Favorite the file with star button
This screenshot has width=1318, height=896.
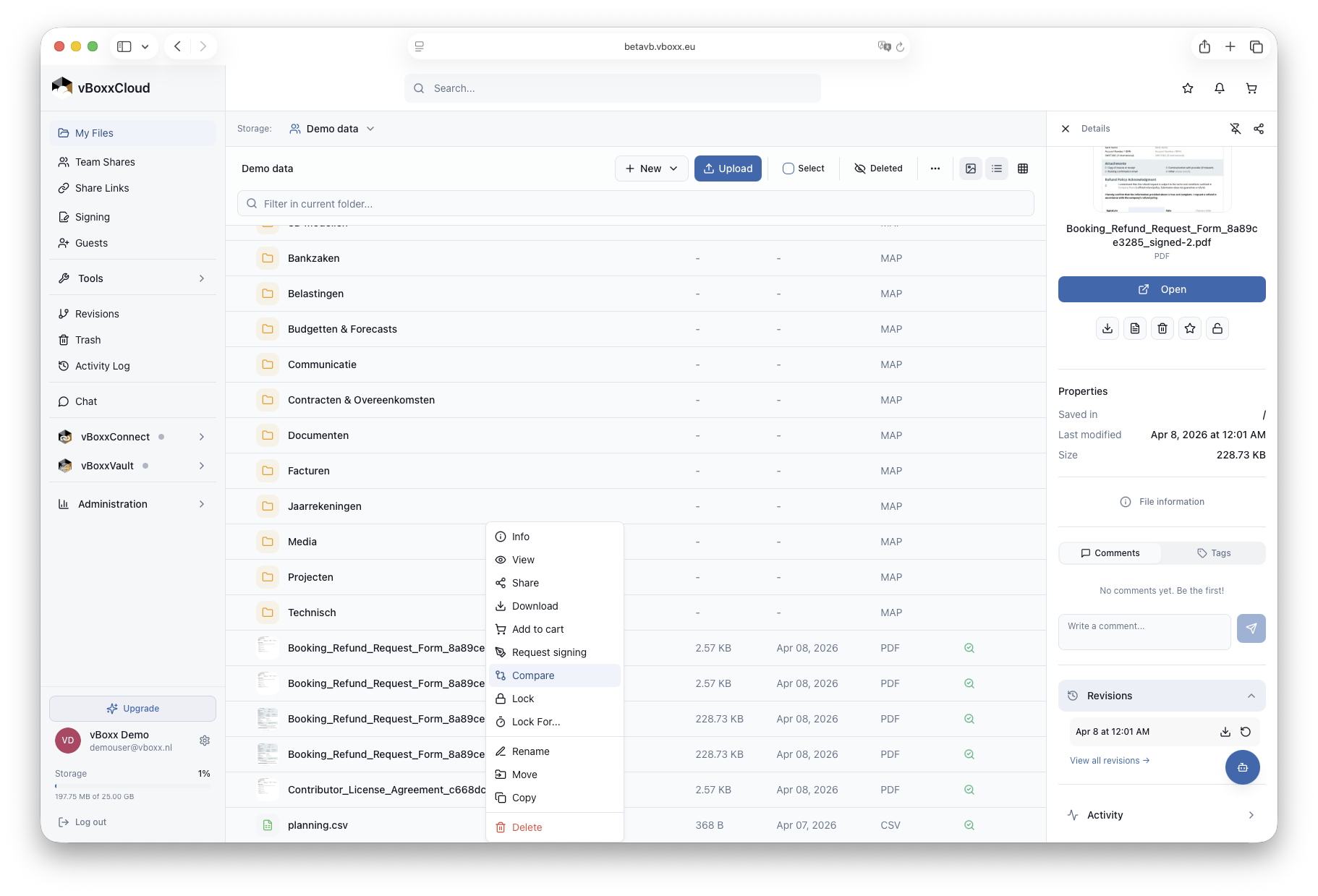coord(1190,328)
